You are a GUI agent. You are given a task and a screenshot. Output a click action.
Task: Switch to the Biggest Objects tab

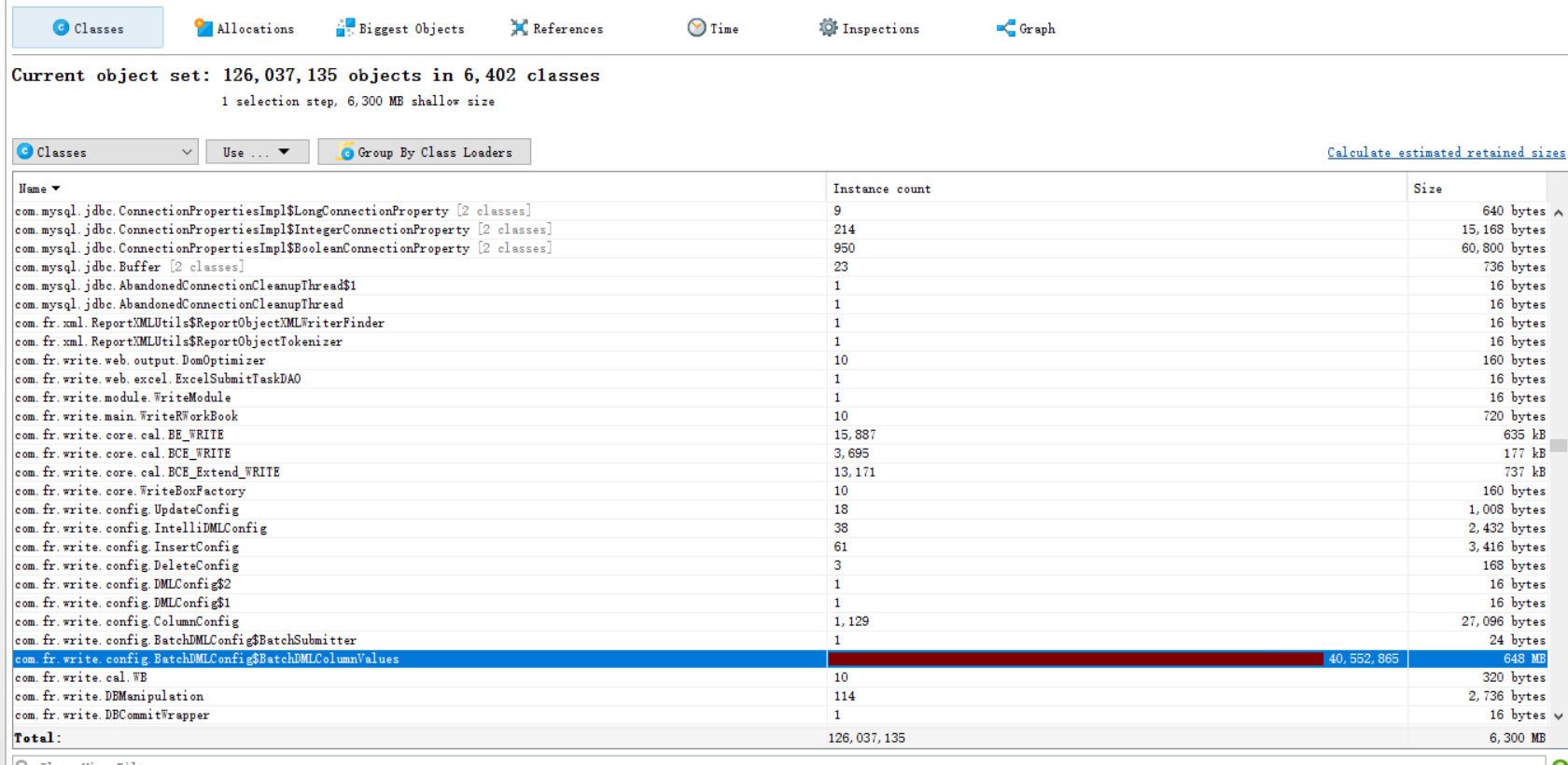[411, 29]
